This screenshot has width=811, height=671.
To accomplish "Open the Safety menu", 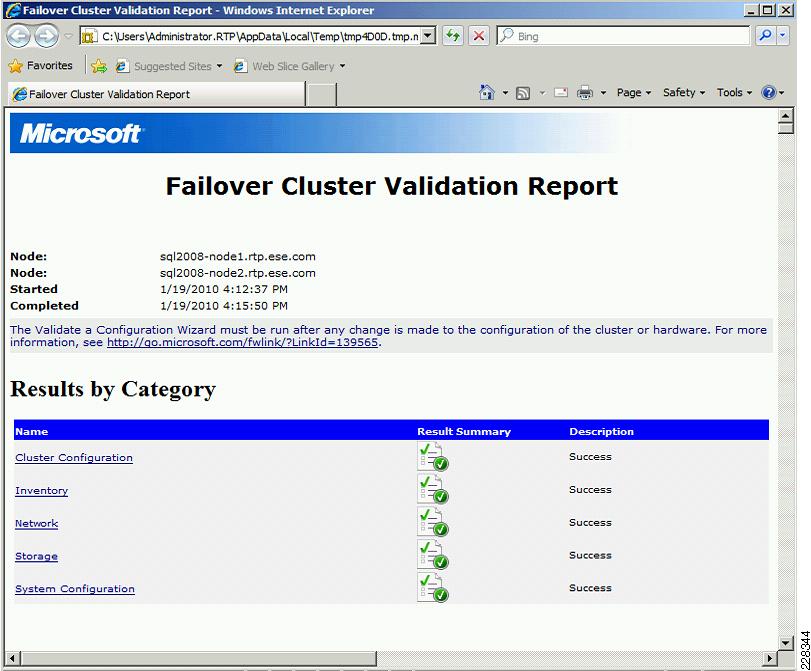I will [x=684, y=93].
